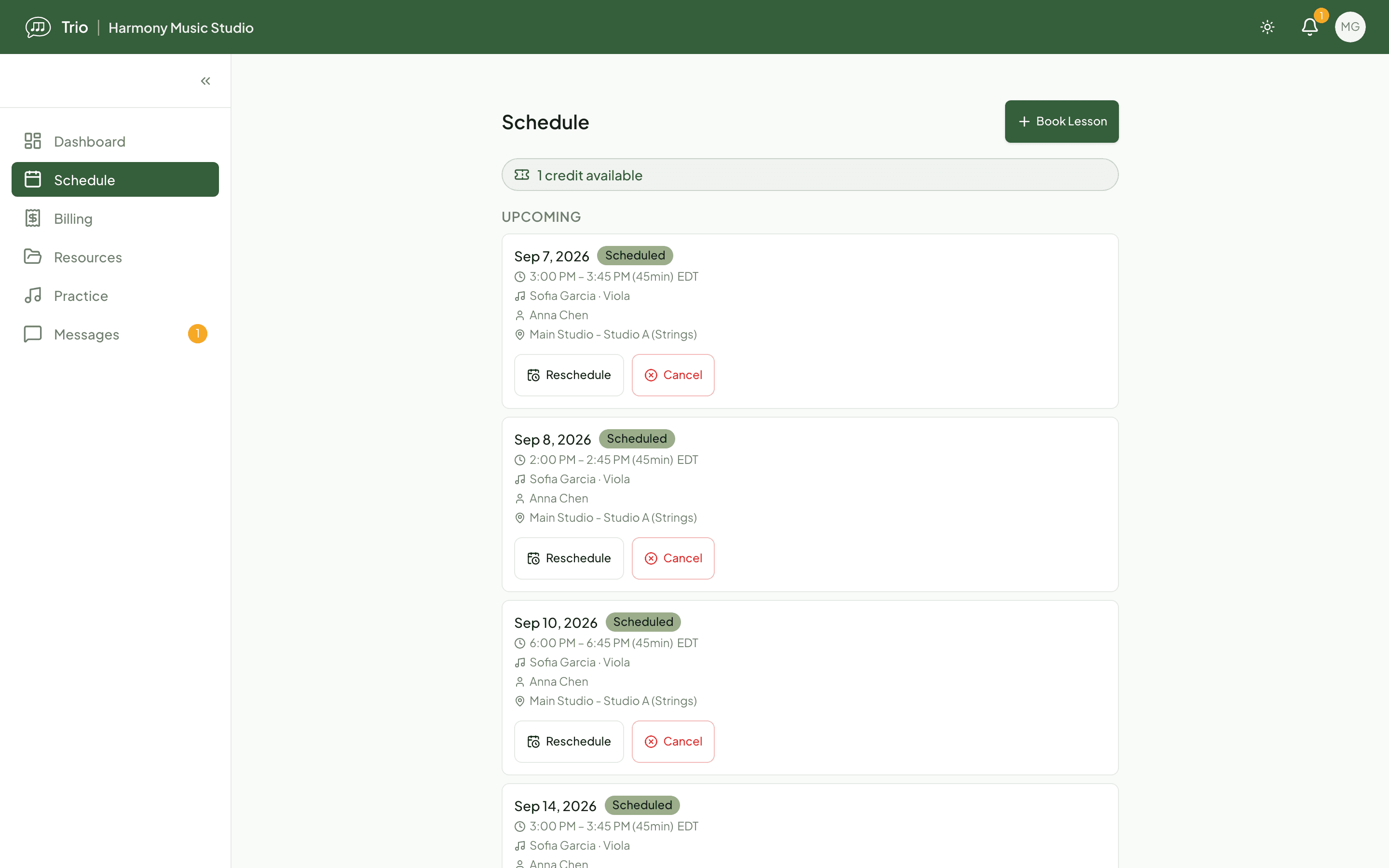The width and height of the screenshot is (1389, 868).
Task: Click Scheduled badge on Sep 14 lesson
Action: coord(642,805)
